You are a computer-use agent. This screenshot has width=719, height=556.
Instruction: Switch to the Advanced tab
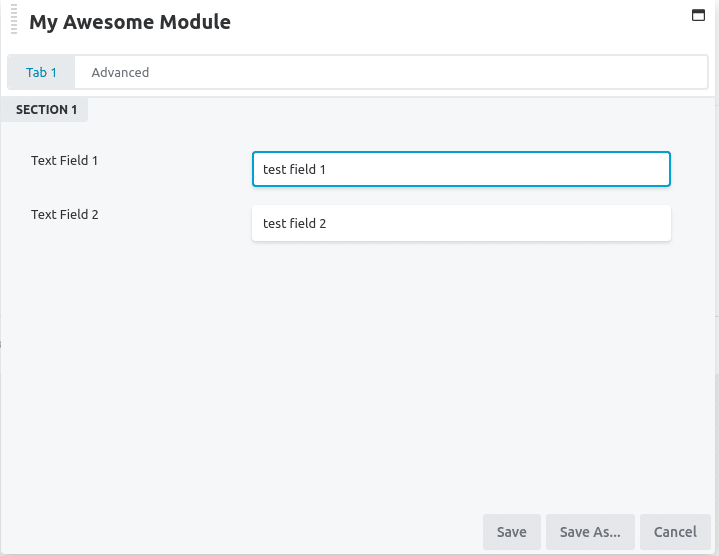pyautogui.click(x=120, y=72)
